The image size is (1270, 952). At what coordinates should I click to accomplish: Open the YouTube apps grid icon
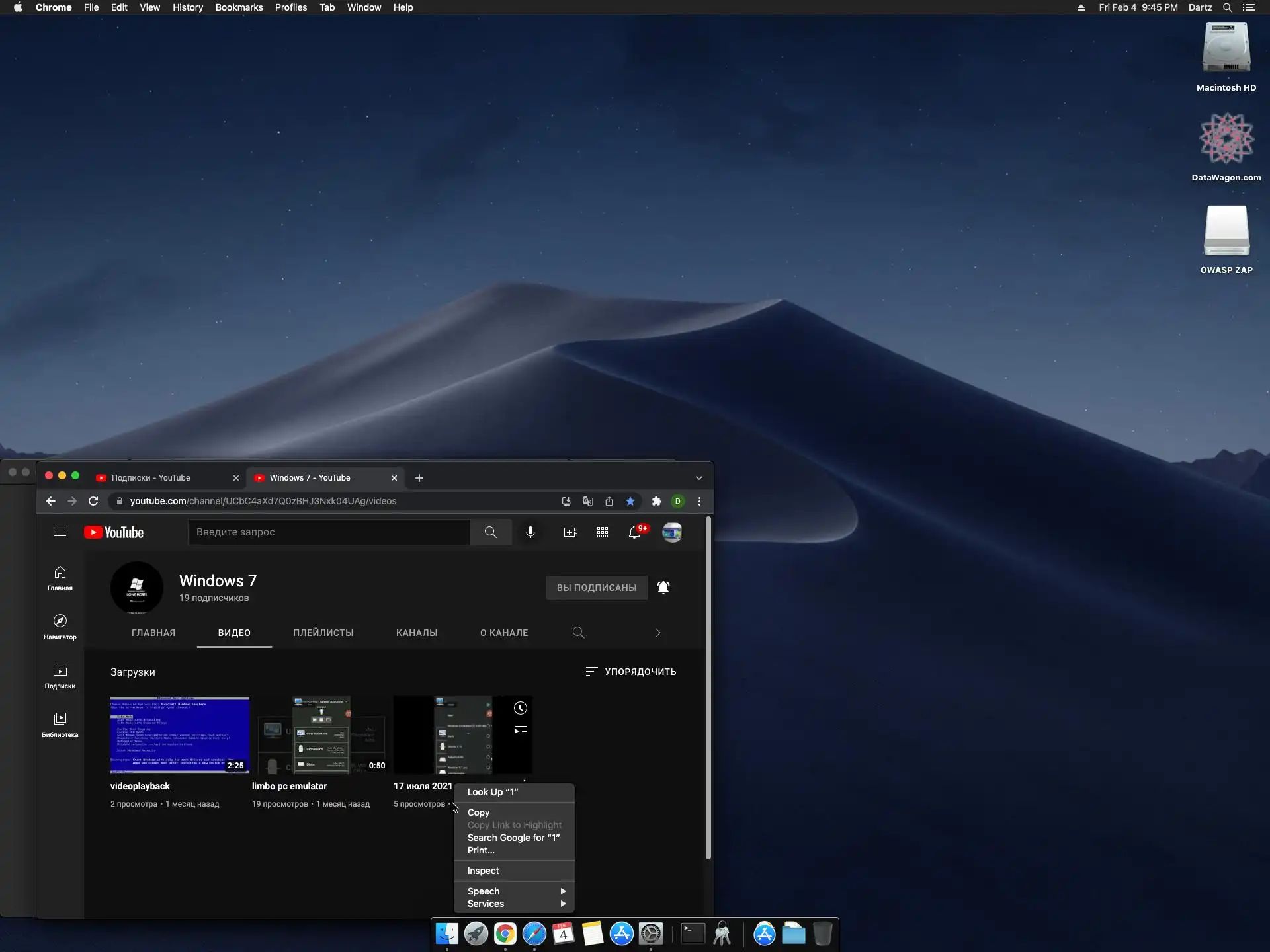[602, 532]
